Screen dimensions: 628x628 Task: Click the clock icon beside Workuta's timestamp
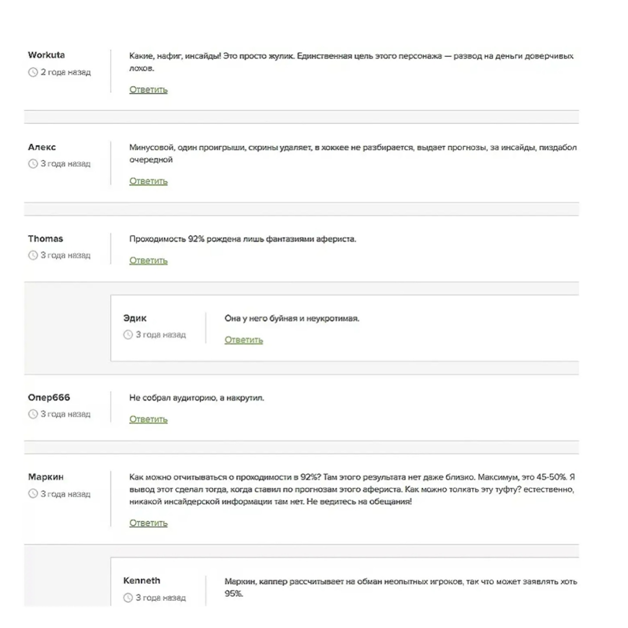tap(33, 72)
